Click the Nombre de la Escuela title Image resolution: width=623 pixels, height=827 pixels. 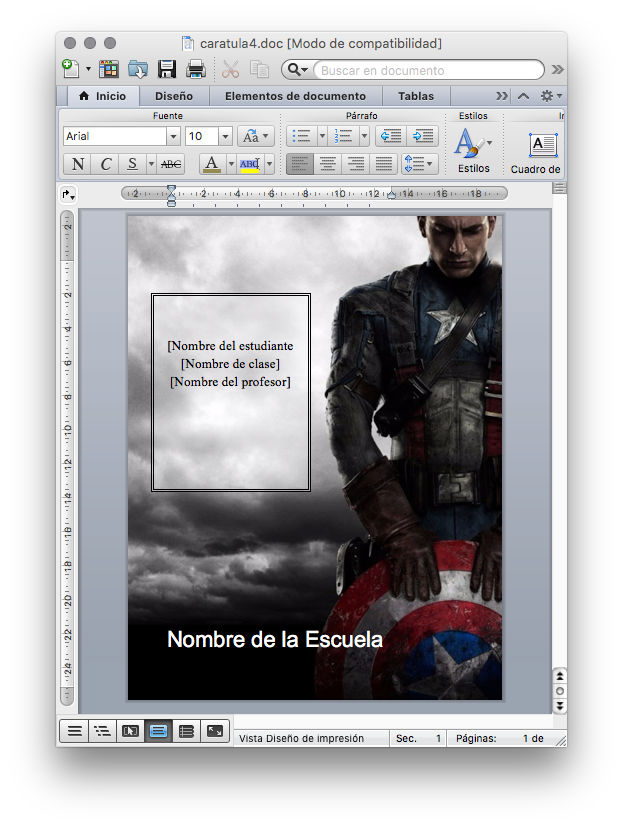(275, 639)
